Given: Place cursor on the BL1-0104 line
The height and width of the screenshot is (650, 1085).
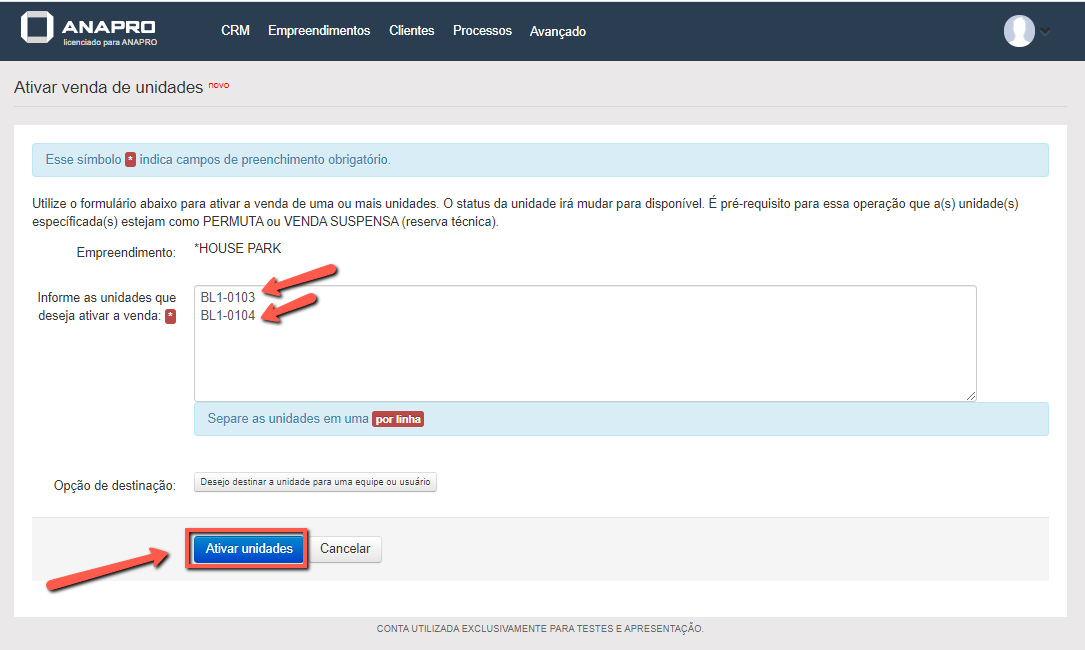Looking at the screenshot, I should (228, 316).
